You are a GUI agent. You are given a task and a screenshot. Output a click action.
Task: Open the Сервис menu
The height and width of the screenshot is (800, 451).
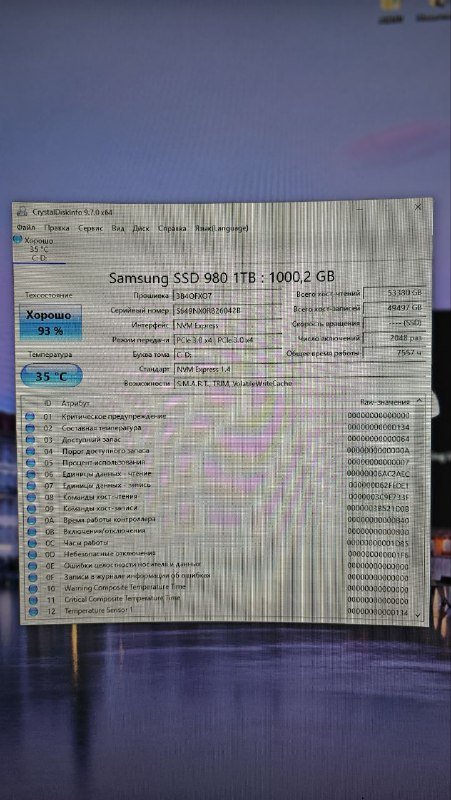[x=91, y=229]
